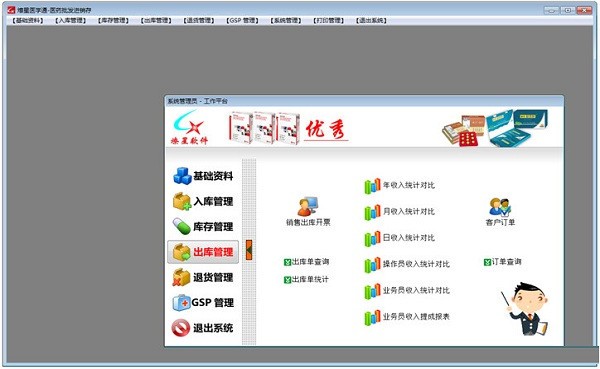Open the 客户订单 icon
This screenshot has height=369, width=600.
click(x=500, y=212)
